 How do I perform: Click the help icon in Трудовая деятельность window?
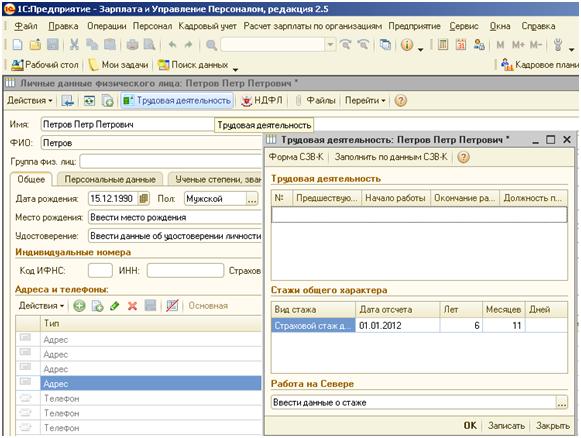click(x=463, y=157)
